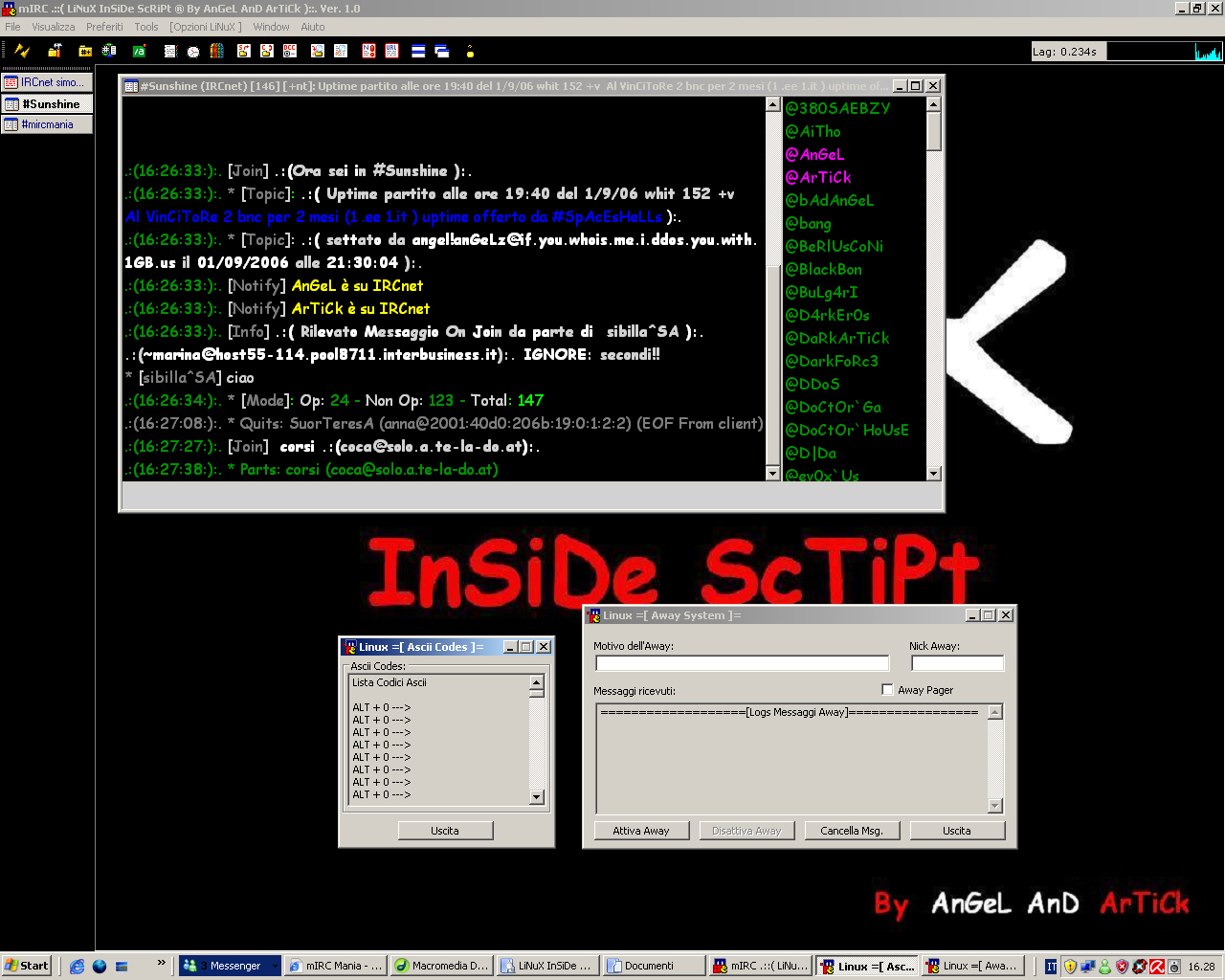Open the URL list toolbar icon
This screenshot has width=1225, height=980.
pos(391,51)
